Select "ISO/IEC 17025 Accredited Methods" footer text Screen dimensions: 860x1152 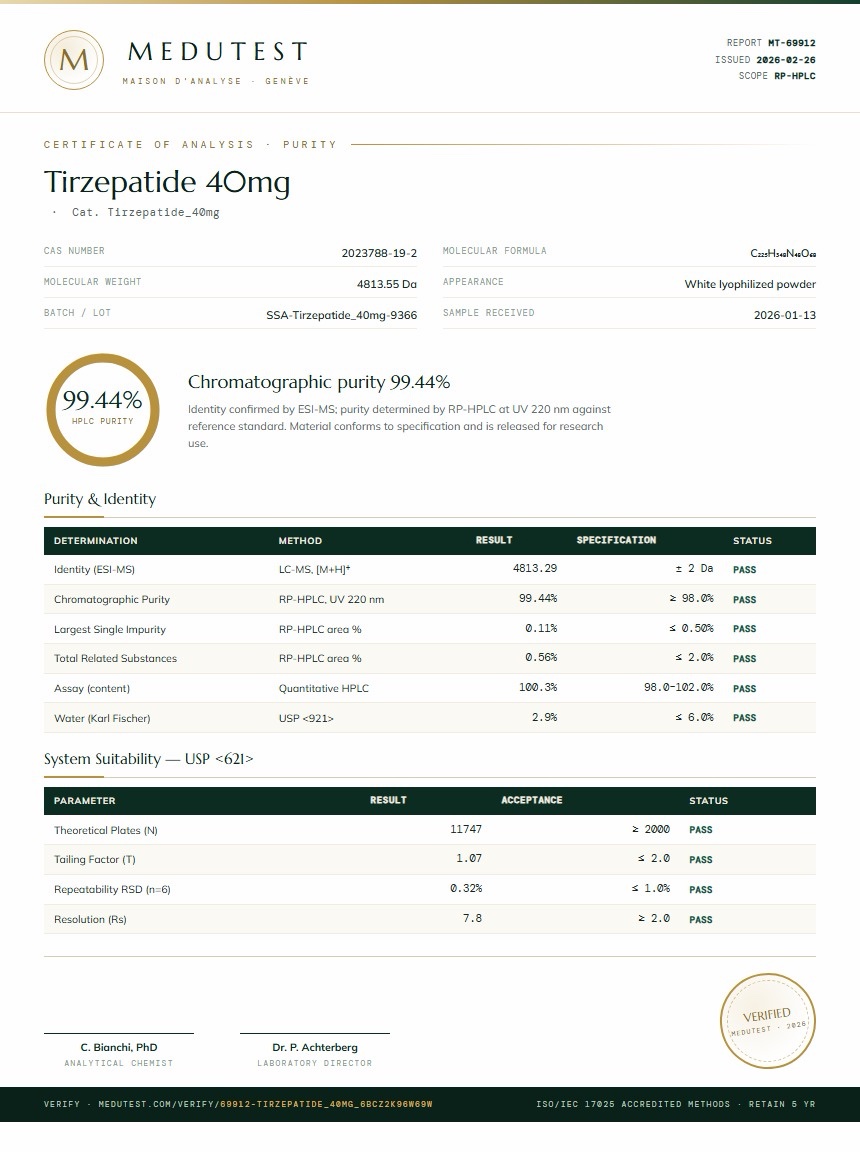(x=633, y=1104)
